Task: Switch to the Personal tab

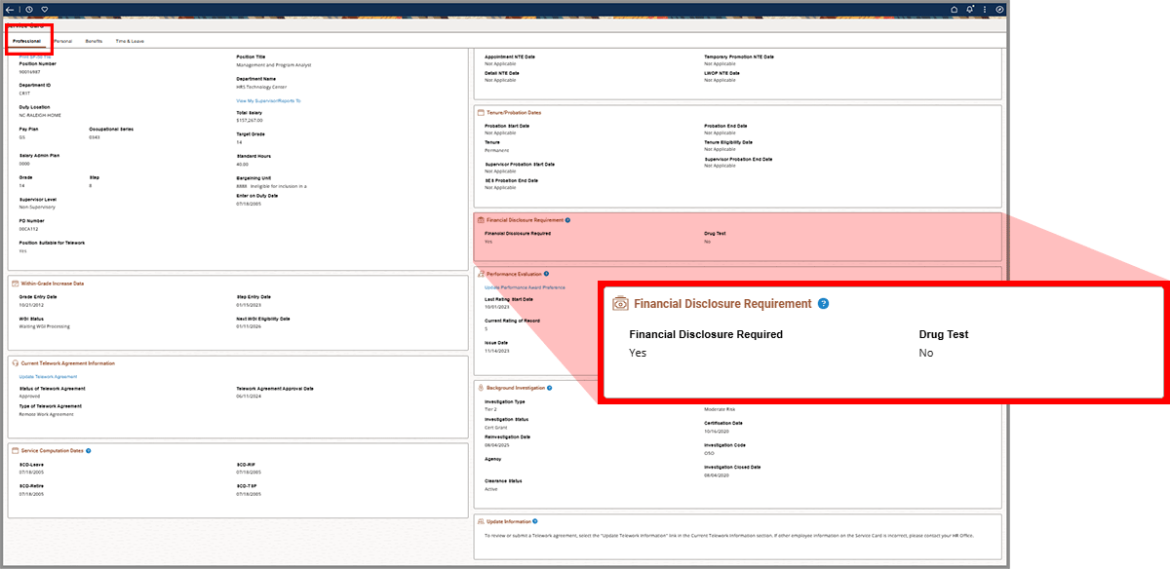Action: click(62, 41)
